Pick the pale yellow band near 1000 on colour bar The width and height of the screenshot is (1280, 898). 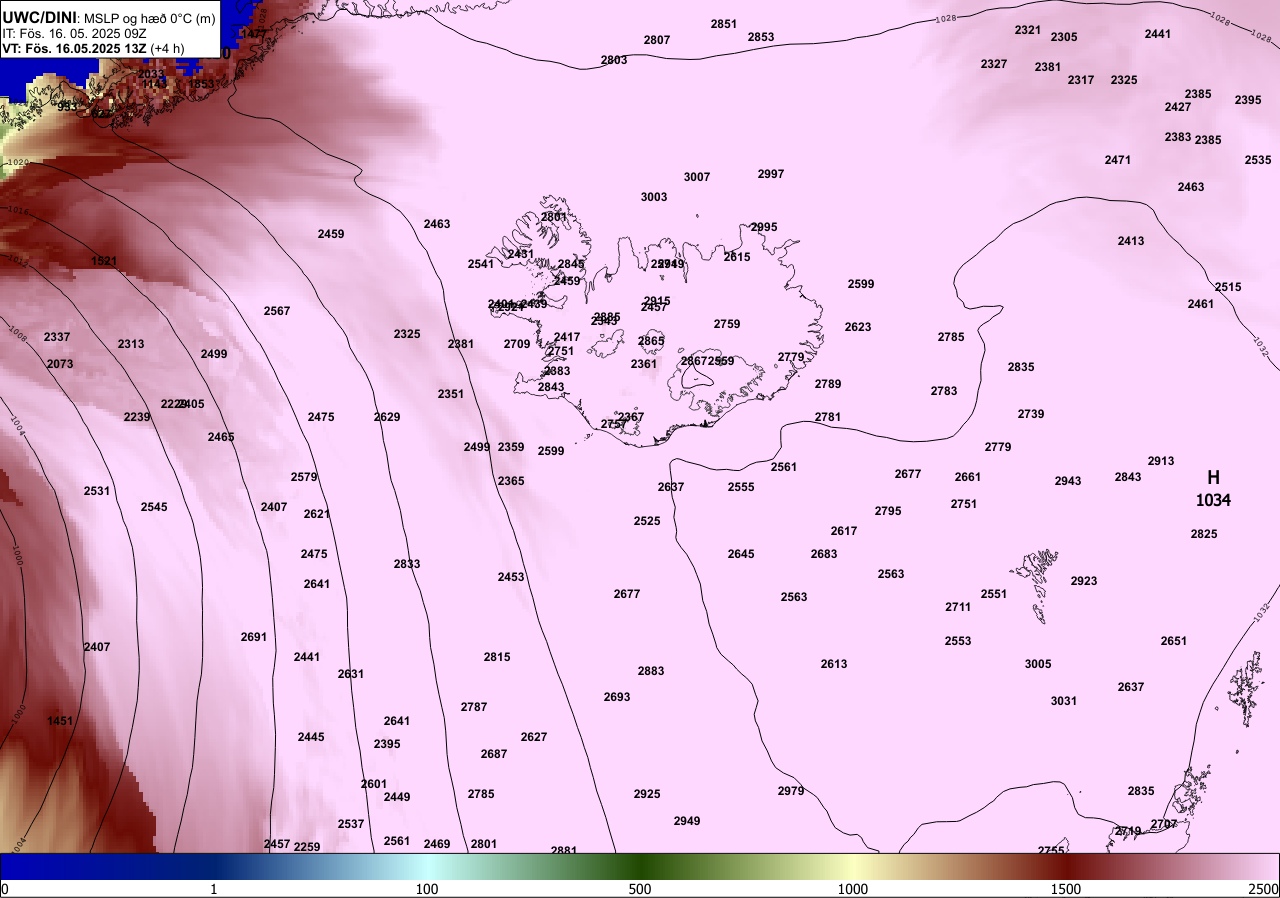pyautogui.click(x=852, y=866)
